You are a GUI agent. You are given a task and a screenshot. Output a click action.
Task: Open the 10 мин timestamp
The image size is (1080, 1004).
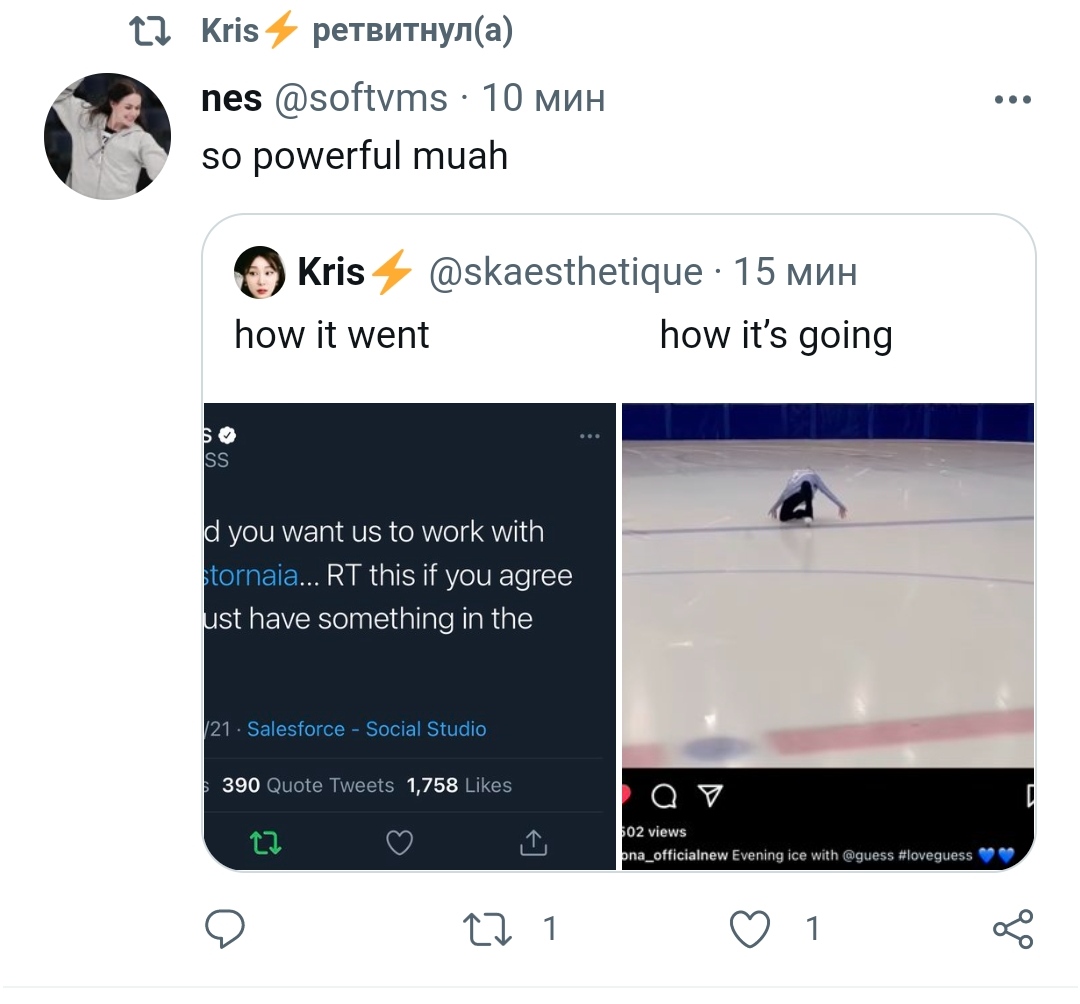(543, 99)
